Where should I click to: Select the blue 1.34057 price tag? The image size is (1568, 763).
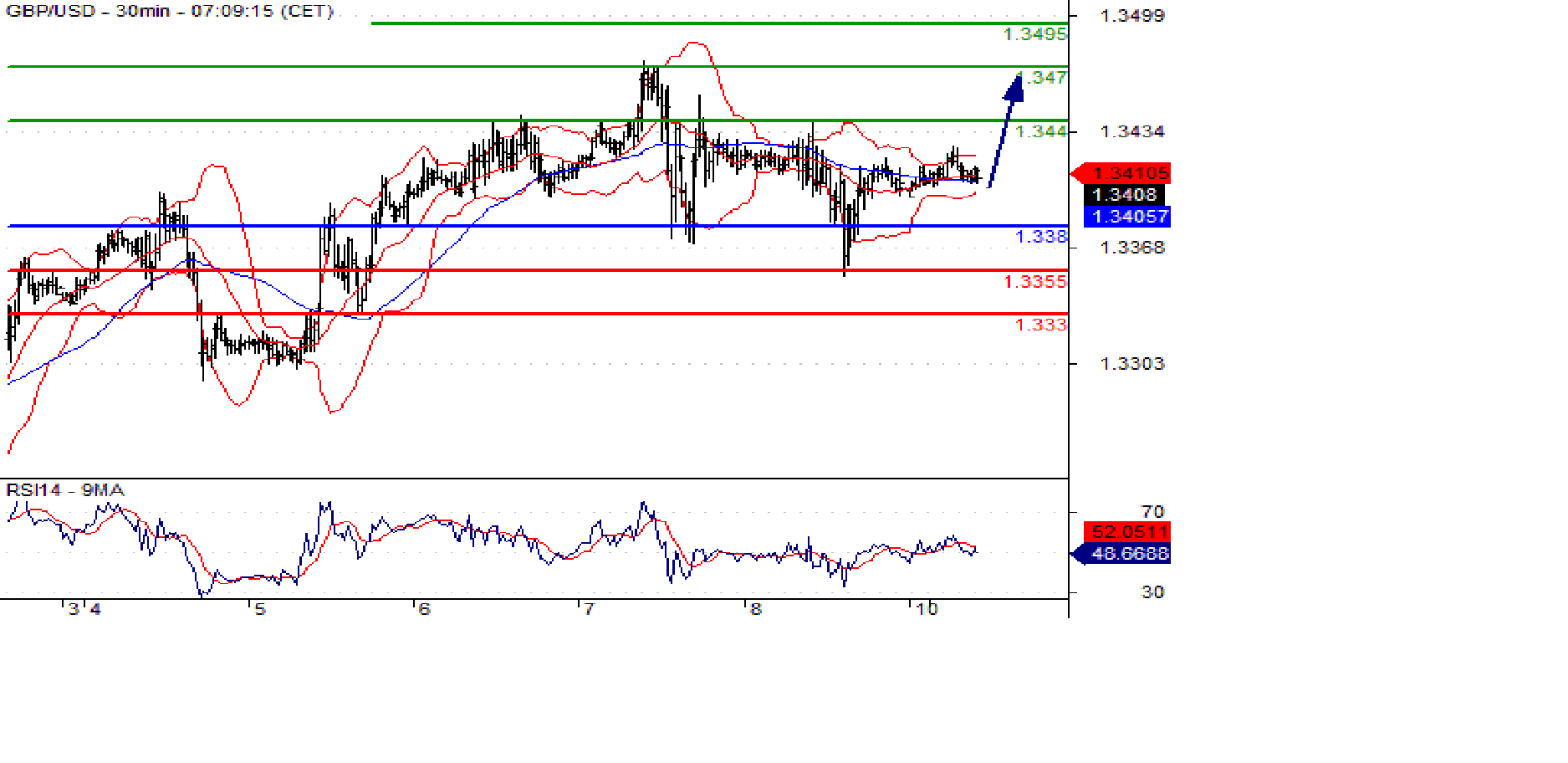[x=1127, y=217]
